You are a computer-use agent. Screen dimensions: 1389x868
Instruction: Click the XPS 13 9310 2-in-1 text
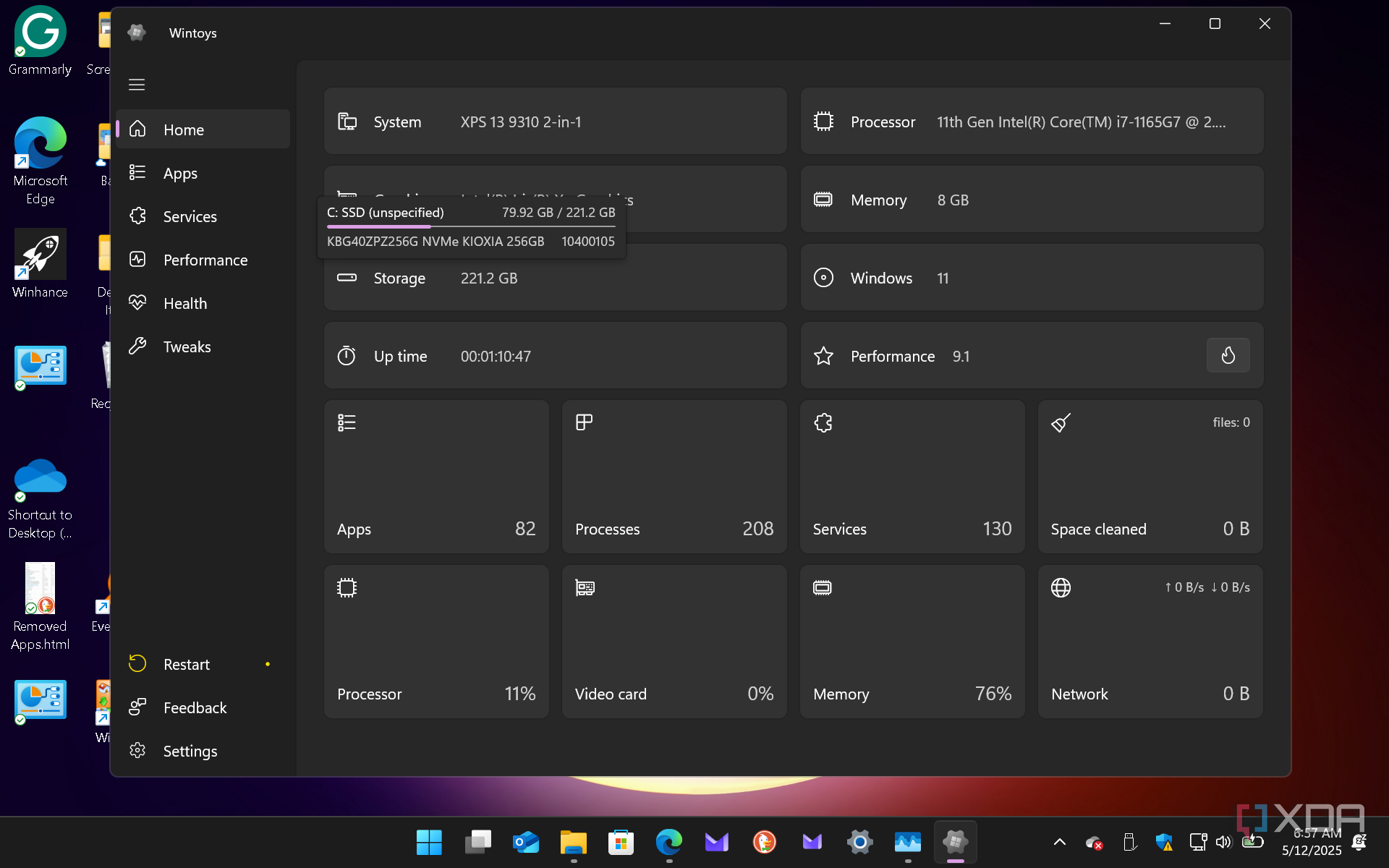click(521, 122)
